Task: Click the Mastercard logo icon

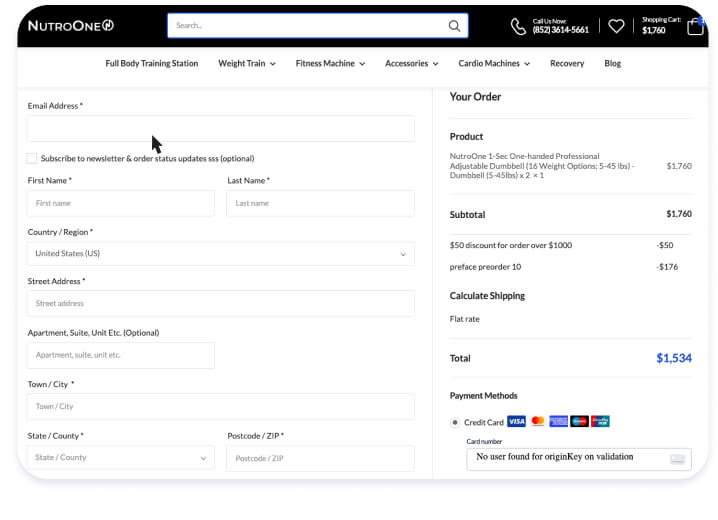Action: click(538, 422)
